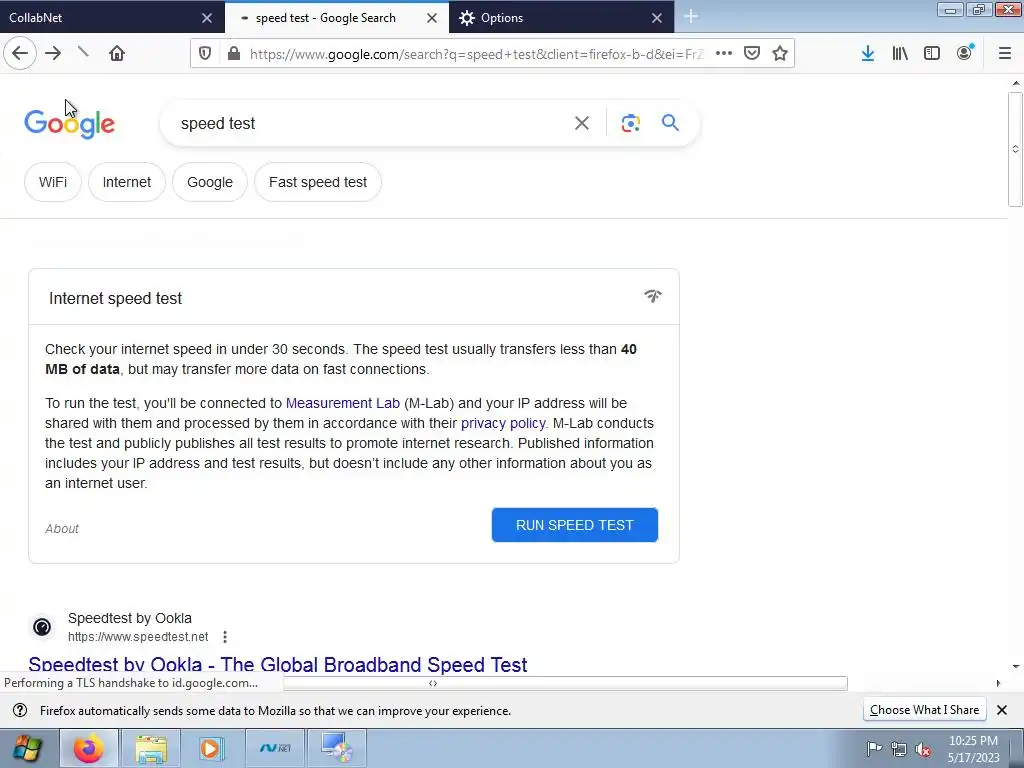Click the Google logo
This screenshot has width=1024, height=768.
[x=69, y=123]
